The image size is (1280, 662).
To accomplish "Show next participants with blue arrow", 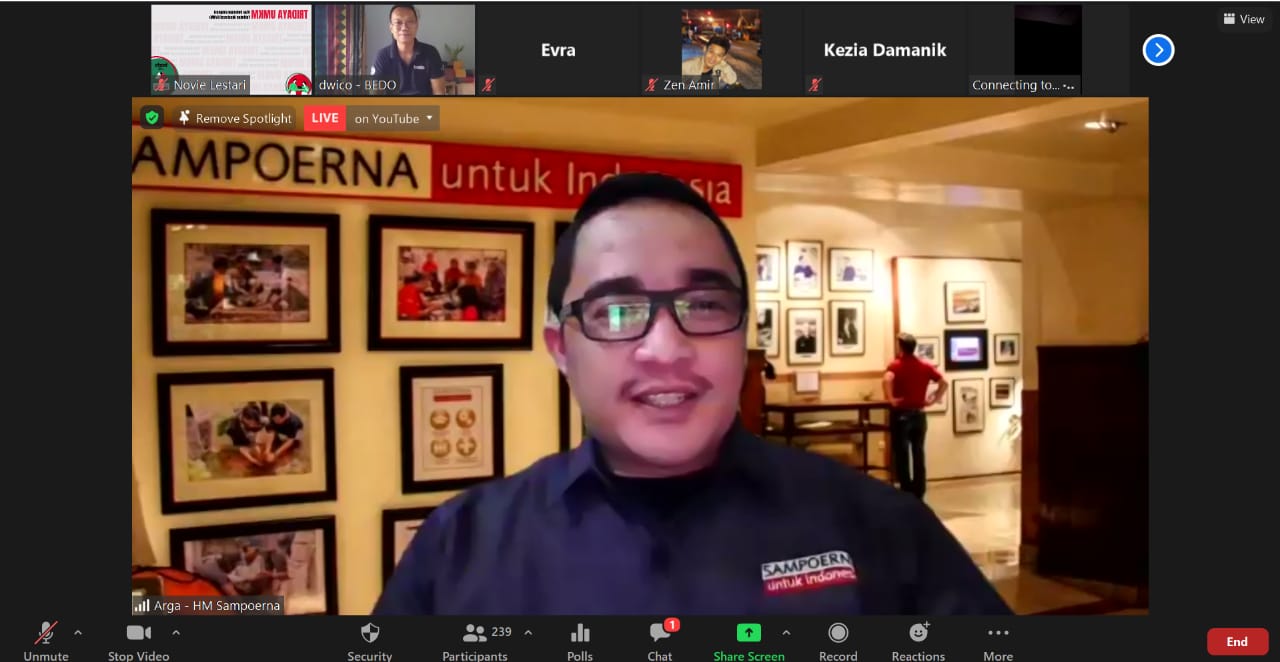I will point(1158,50).
